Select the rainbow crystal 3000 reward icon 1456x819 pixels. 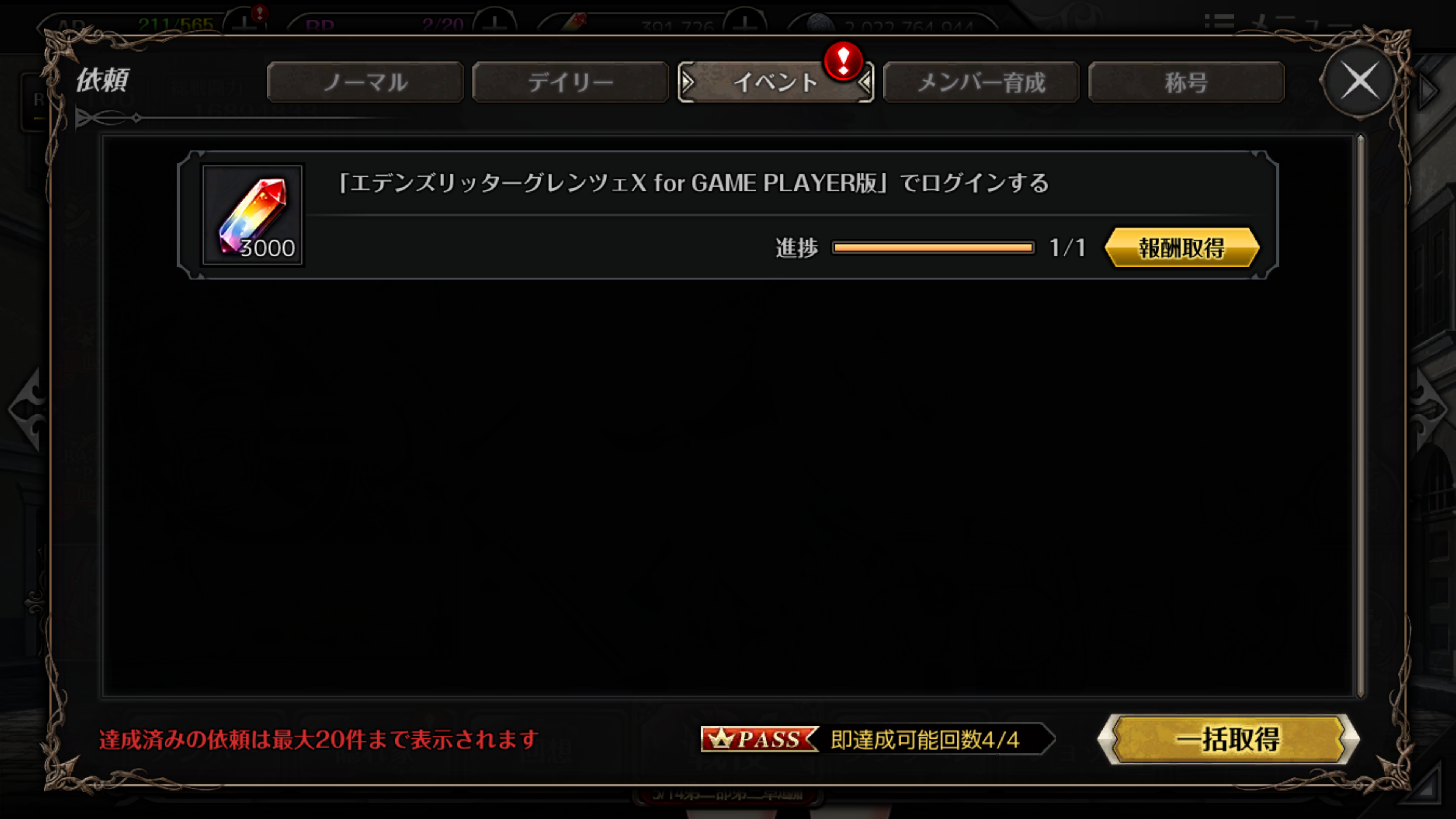point(253,215)
